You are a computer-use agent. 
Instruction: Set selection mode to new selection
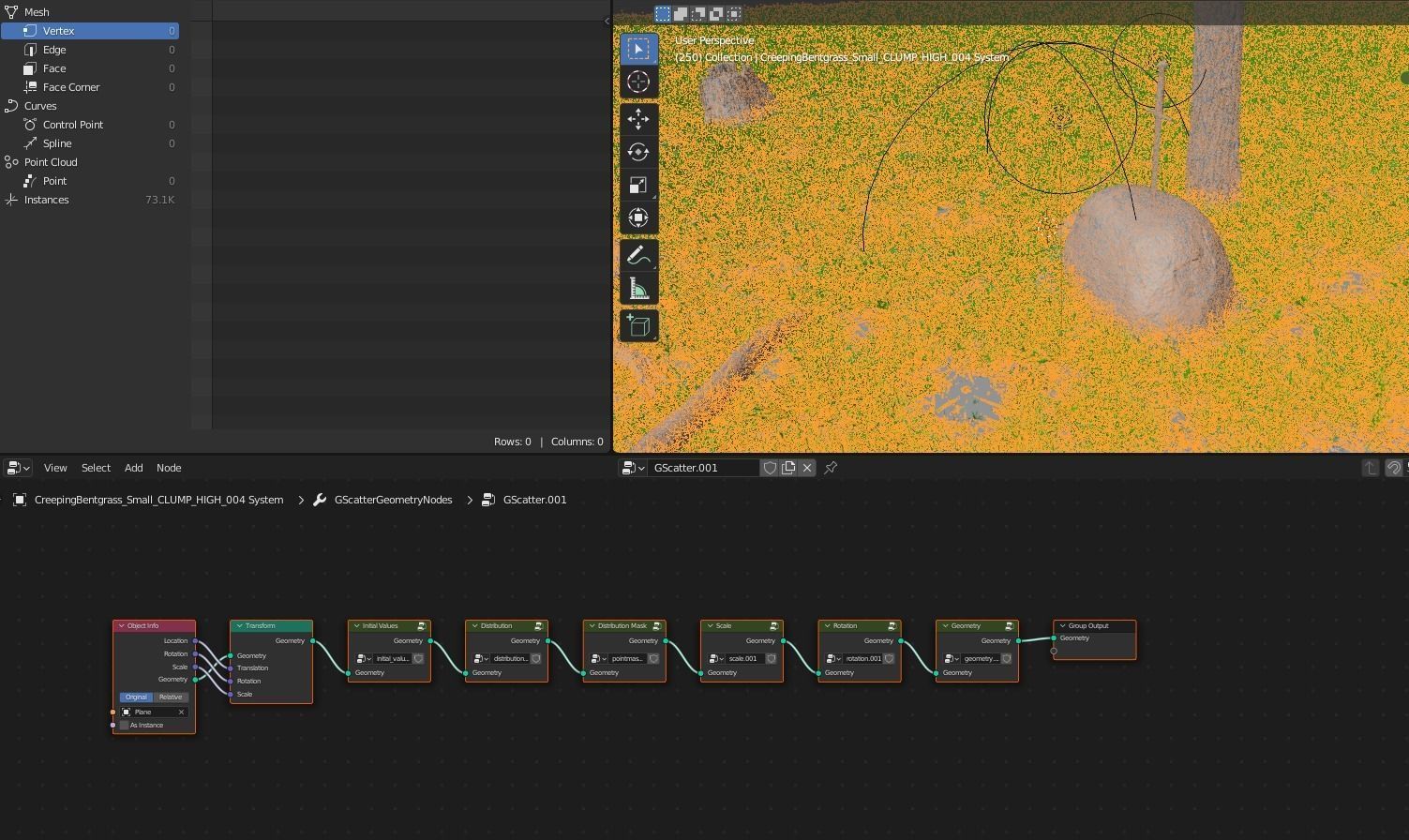pyautogui.click(x=663, y=13)
